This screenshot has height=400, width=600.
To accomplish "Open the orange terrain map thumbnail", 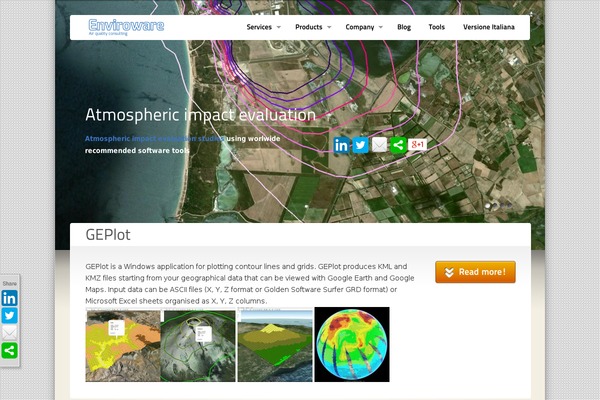I will tap(123, 345).
